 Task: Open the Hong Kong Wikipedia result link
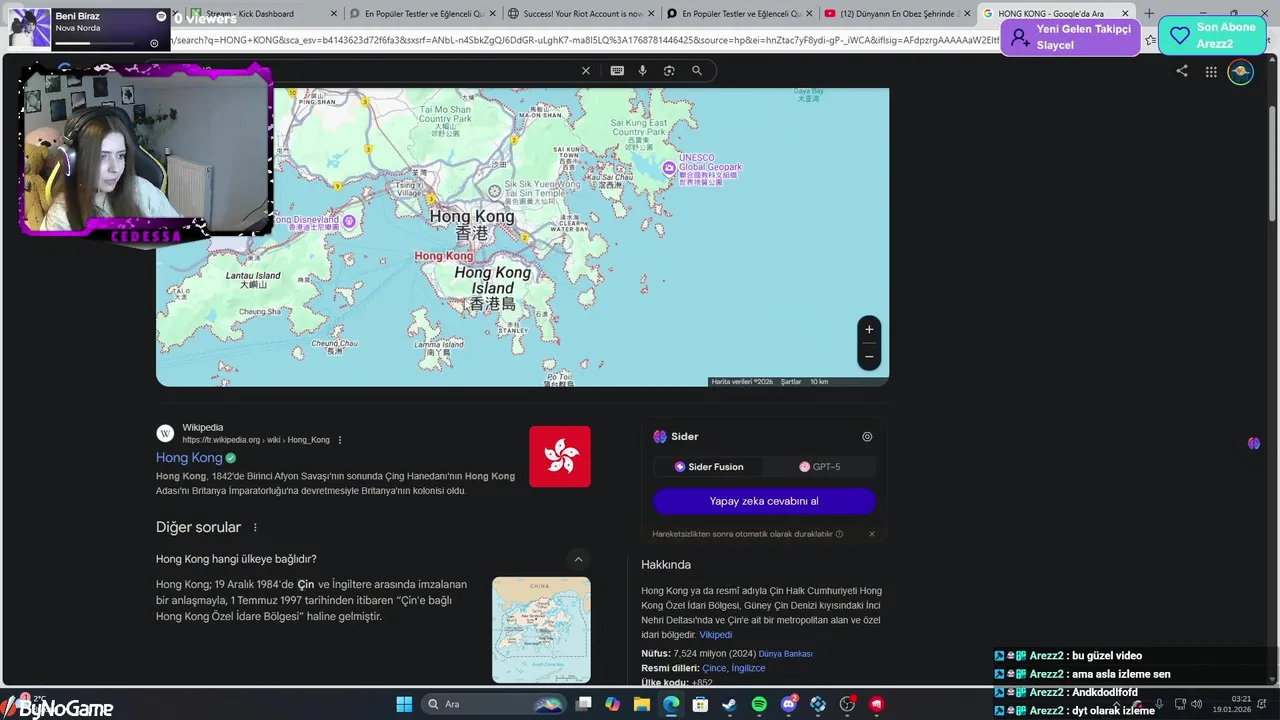(189, 458)
